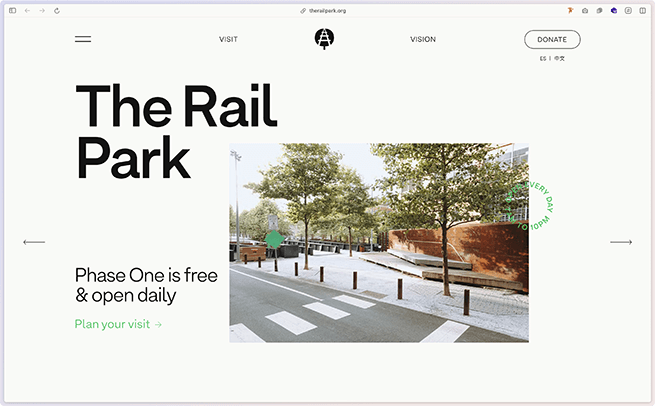Image resolution: width=655 pixels, height=406 pixels.
Task: Reload the page
Action: point(57,11)
